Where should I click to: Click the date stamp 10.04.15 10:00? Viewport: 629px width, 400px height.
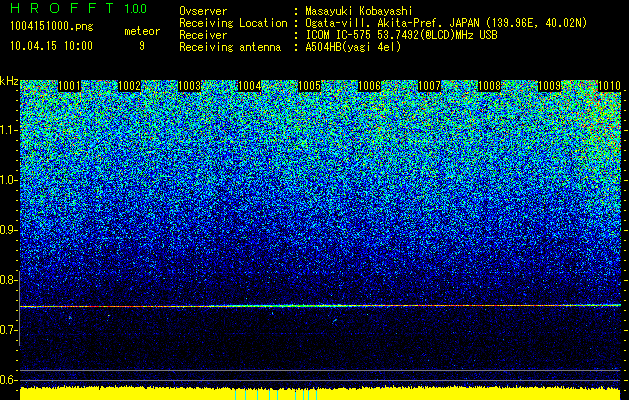[x=51, y=45]
